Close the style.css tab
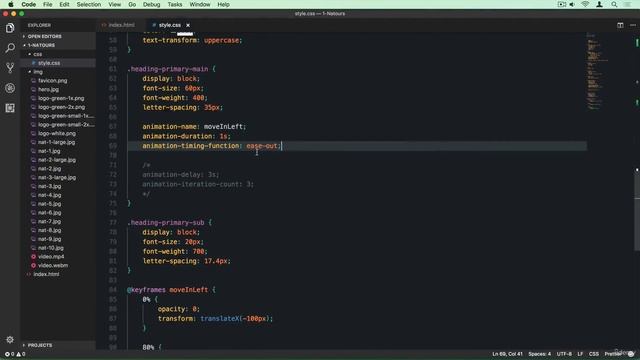 coord(188,25)
